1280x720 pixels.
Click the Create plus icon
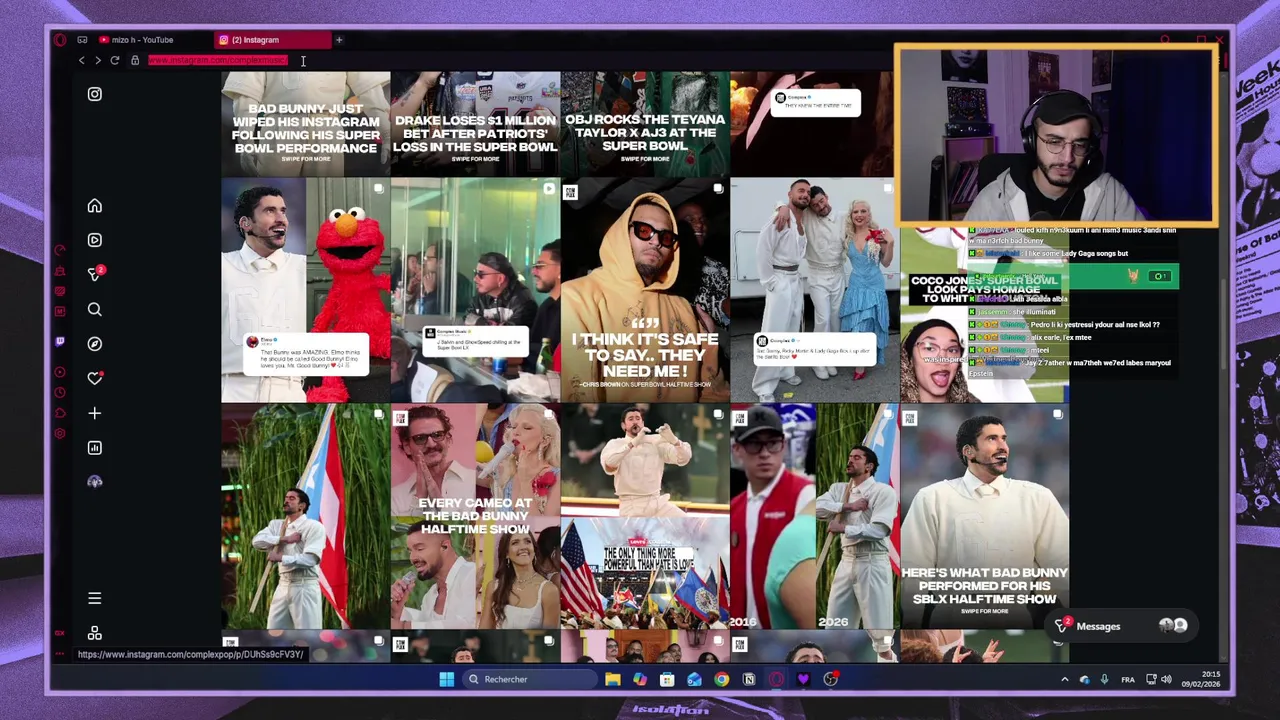(94, 413)
